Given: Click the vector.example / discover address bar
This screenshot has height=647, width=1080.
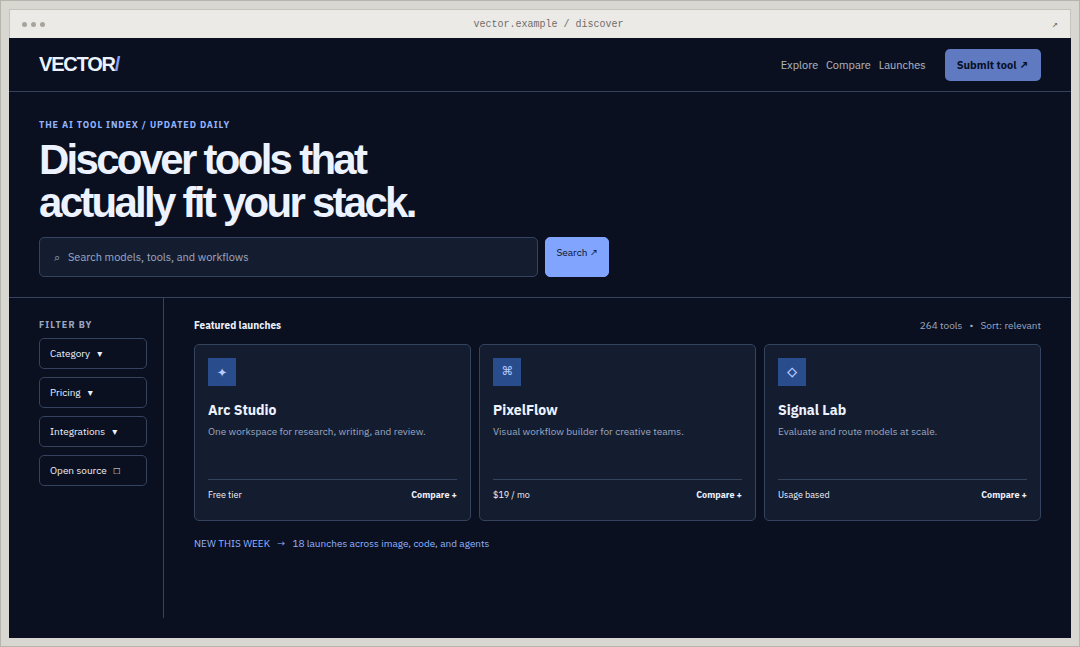Looking at the screenshot, I should [548, 24].
